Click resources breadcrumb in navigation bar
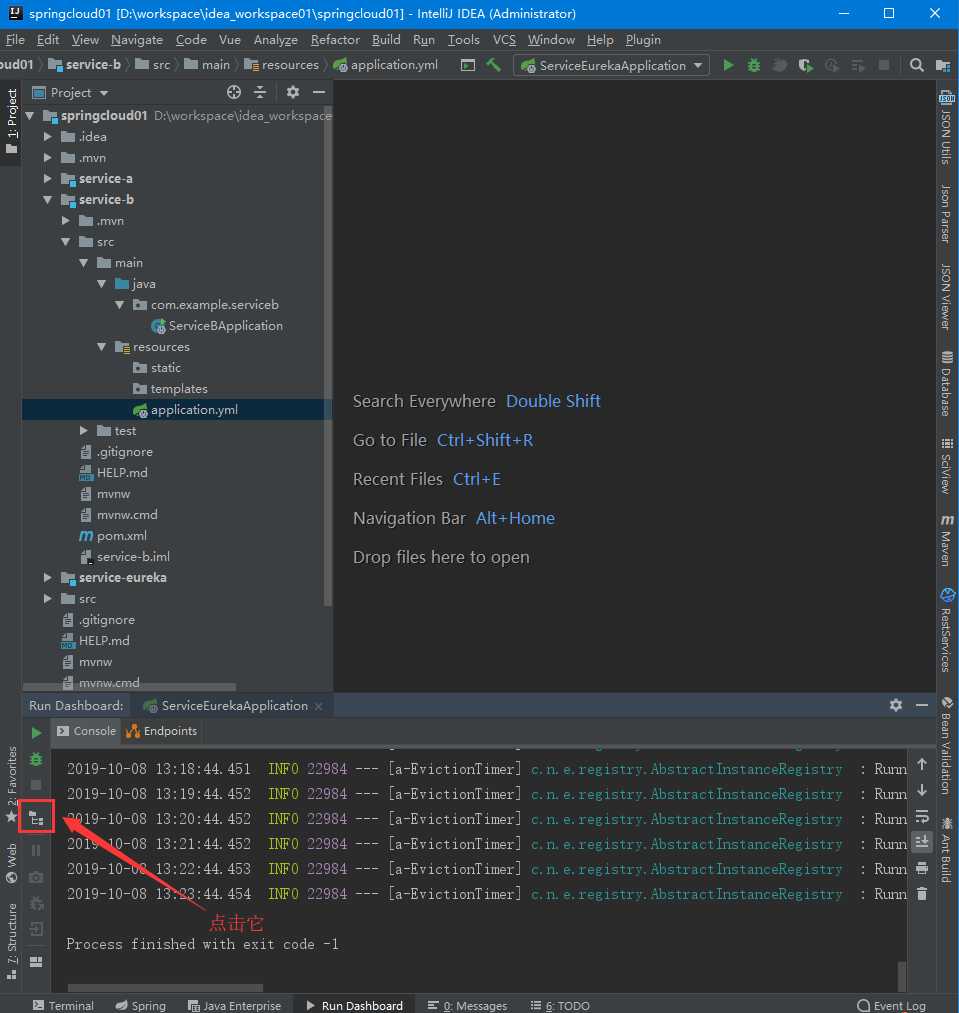959x1013 pixels. (281, 65)
